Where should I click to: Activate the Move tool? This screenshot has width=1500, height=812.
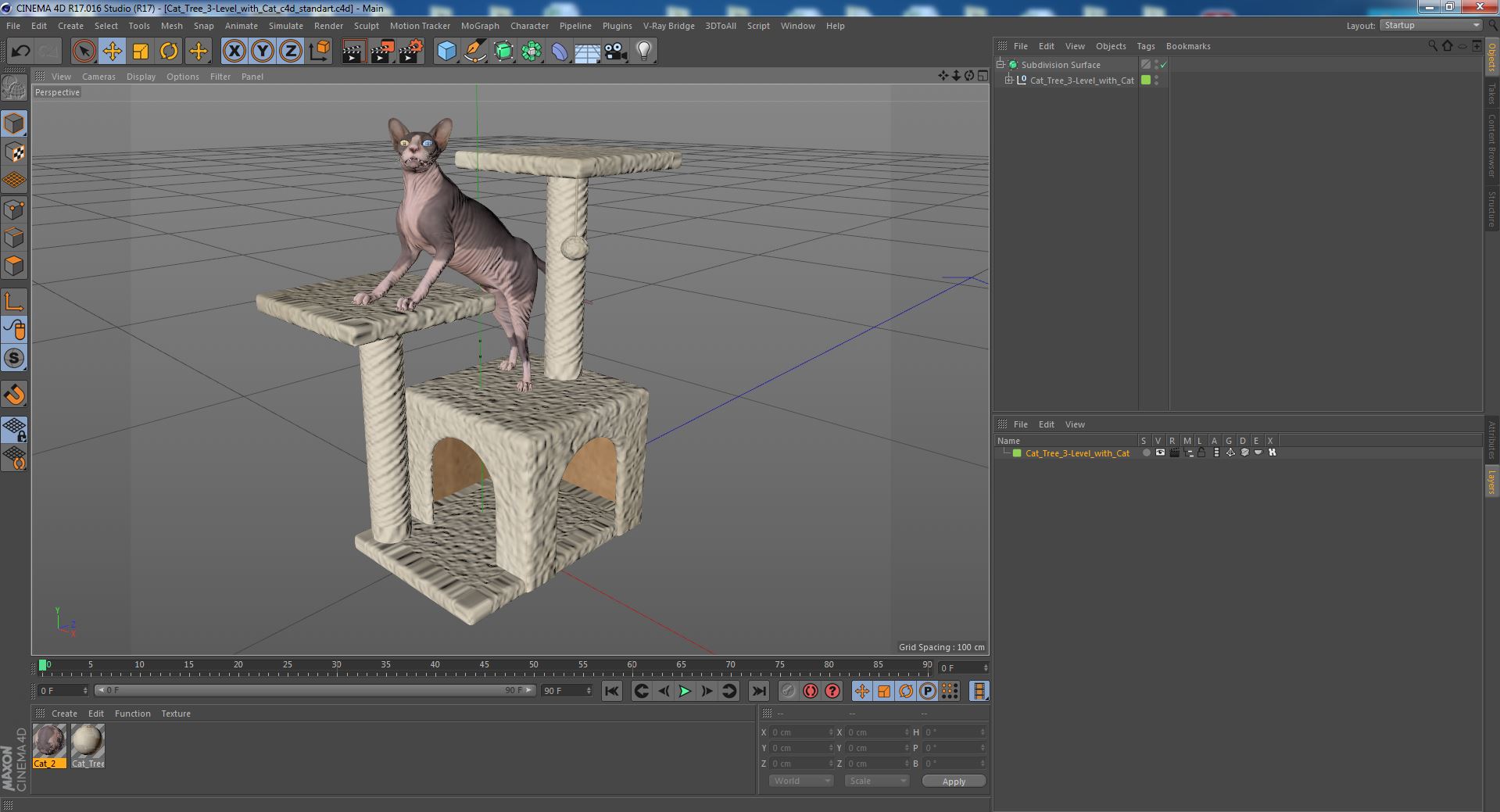(x=112, y=52)
